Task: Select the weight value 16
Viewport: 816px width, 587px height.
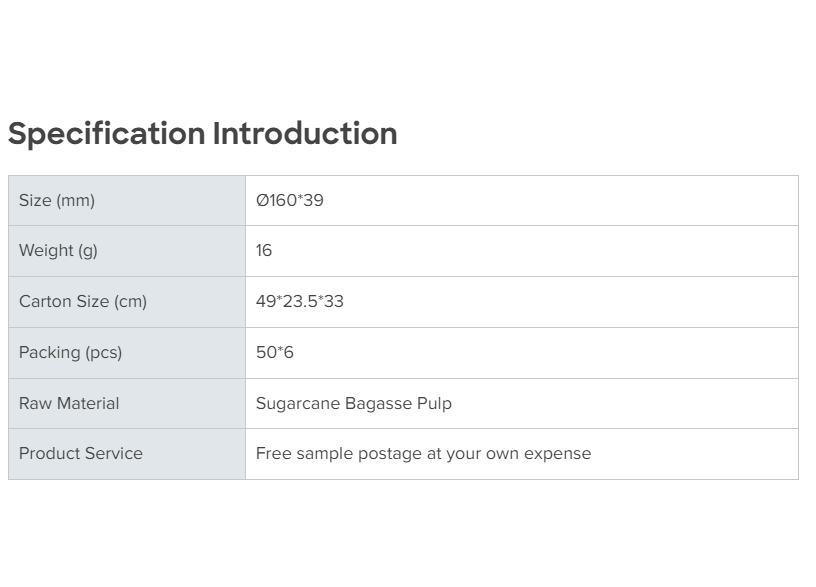Action: pos(264,250)
